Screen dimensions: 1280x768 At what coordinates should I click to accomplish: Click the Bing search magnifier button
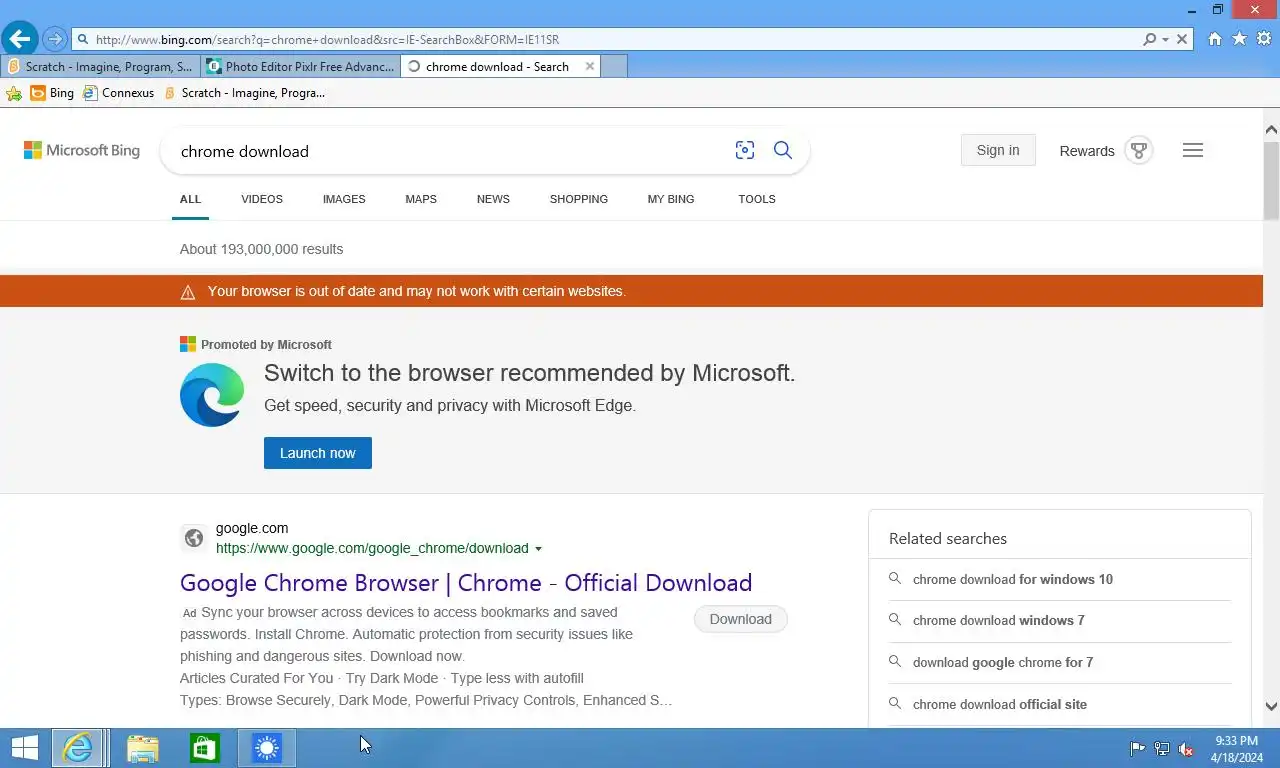tap(783, 150)
